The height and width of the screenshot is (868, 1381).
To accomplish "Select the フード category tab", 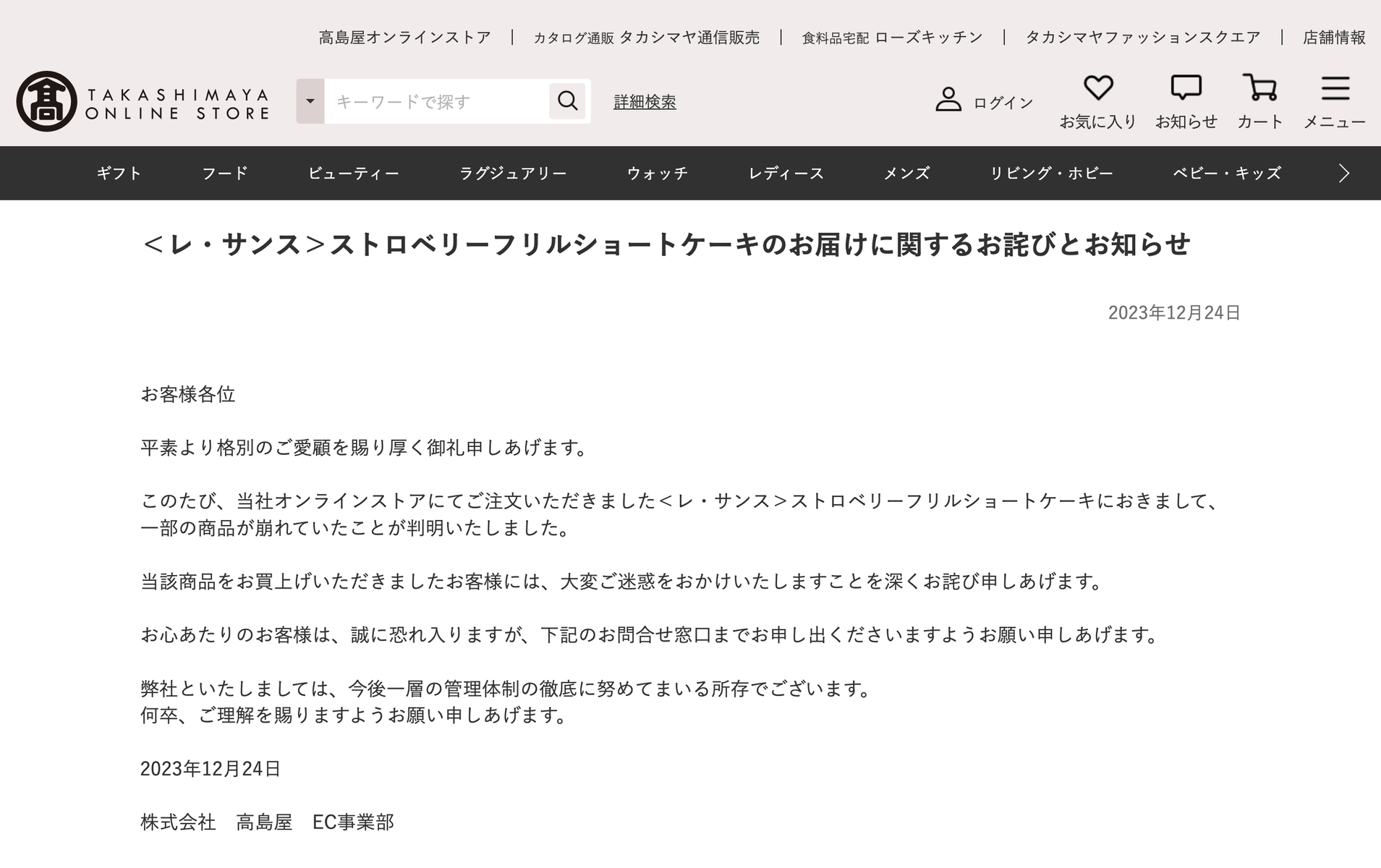I will click(x=225, y=173).
